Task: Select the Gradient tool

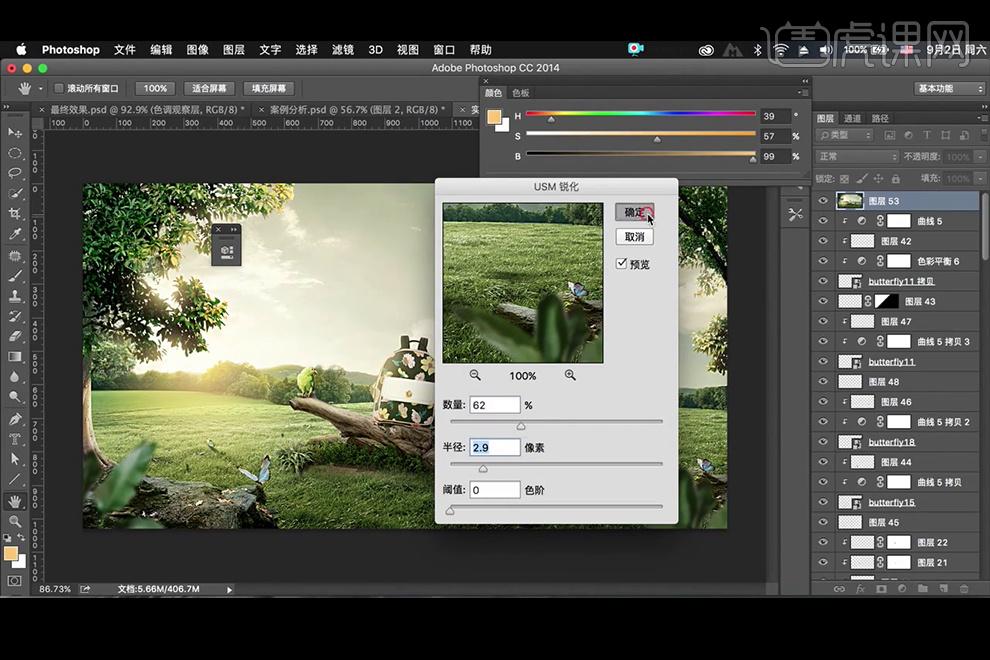Action: (x=15, y=357)
